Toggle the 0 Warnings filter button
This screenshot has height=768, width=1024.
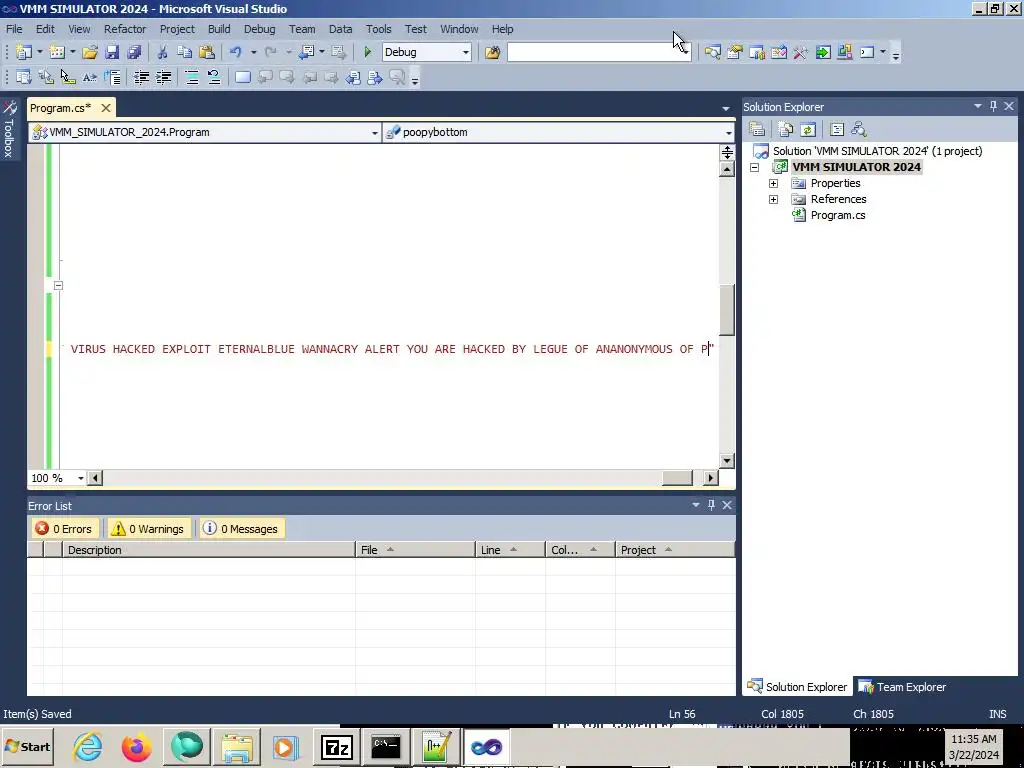click(148, 529)
